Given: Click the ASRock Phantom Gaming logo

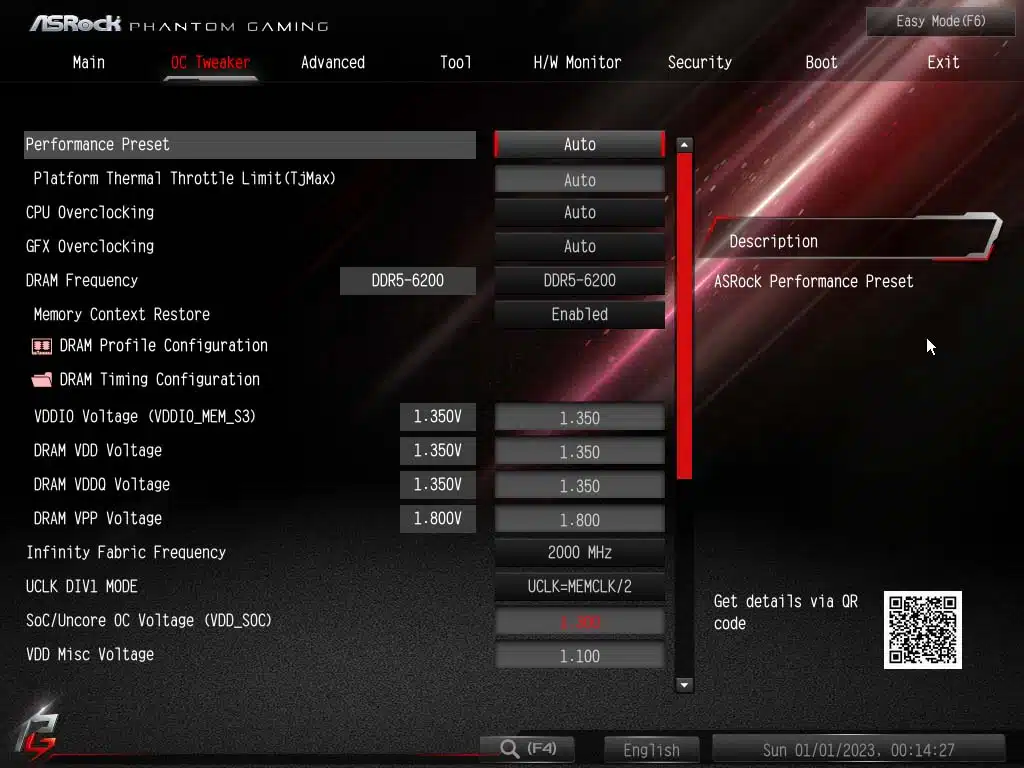Looking at the screenshot, I should [x=179, y=23].
